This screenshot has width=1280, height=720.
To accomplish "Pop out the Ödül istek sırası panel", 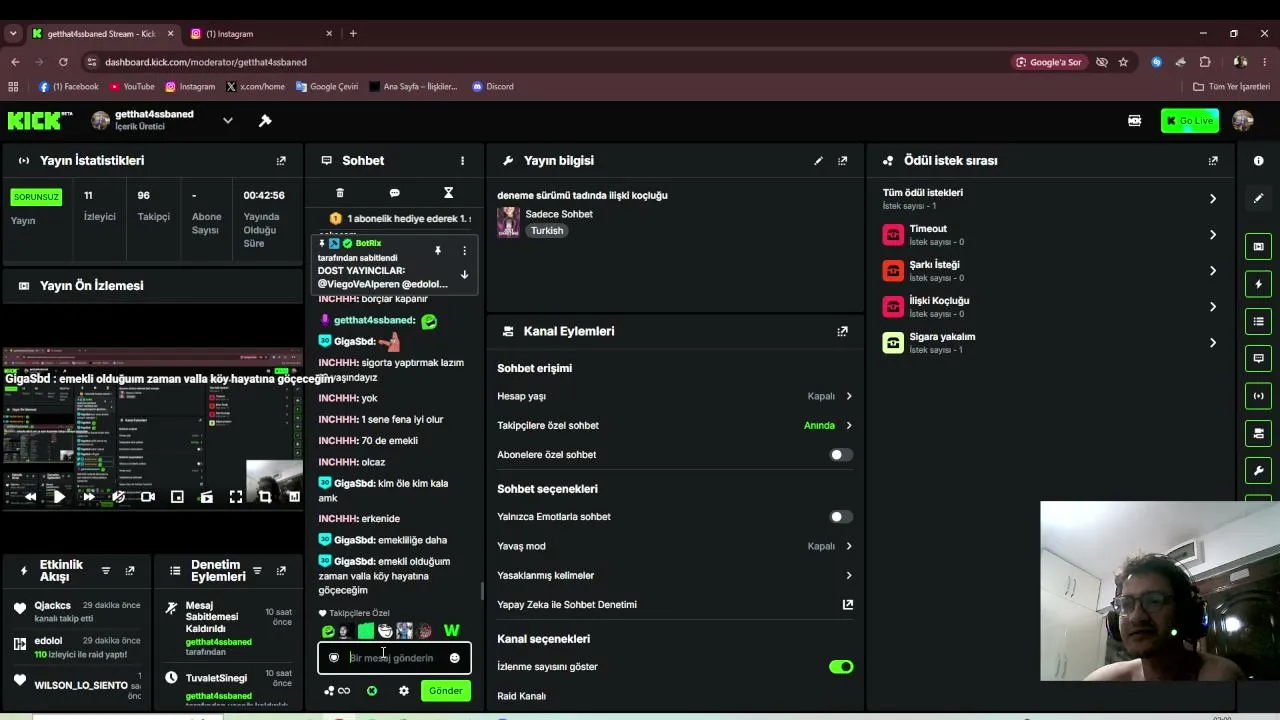I will (1213, 161).
